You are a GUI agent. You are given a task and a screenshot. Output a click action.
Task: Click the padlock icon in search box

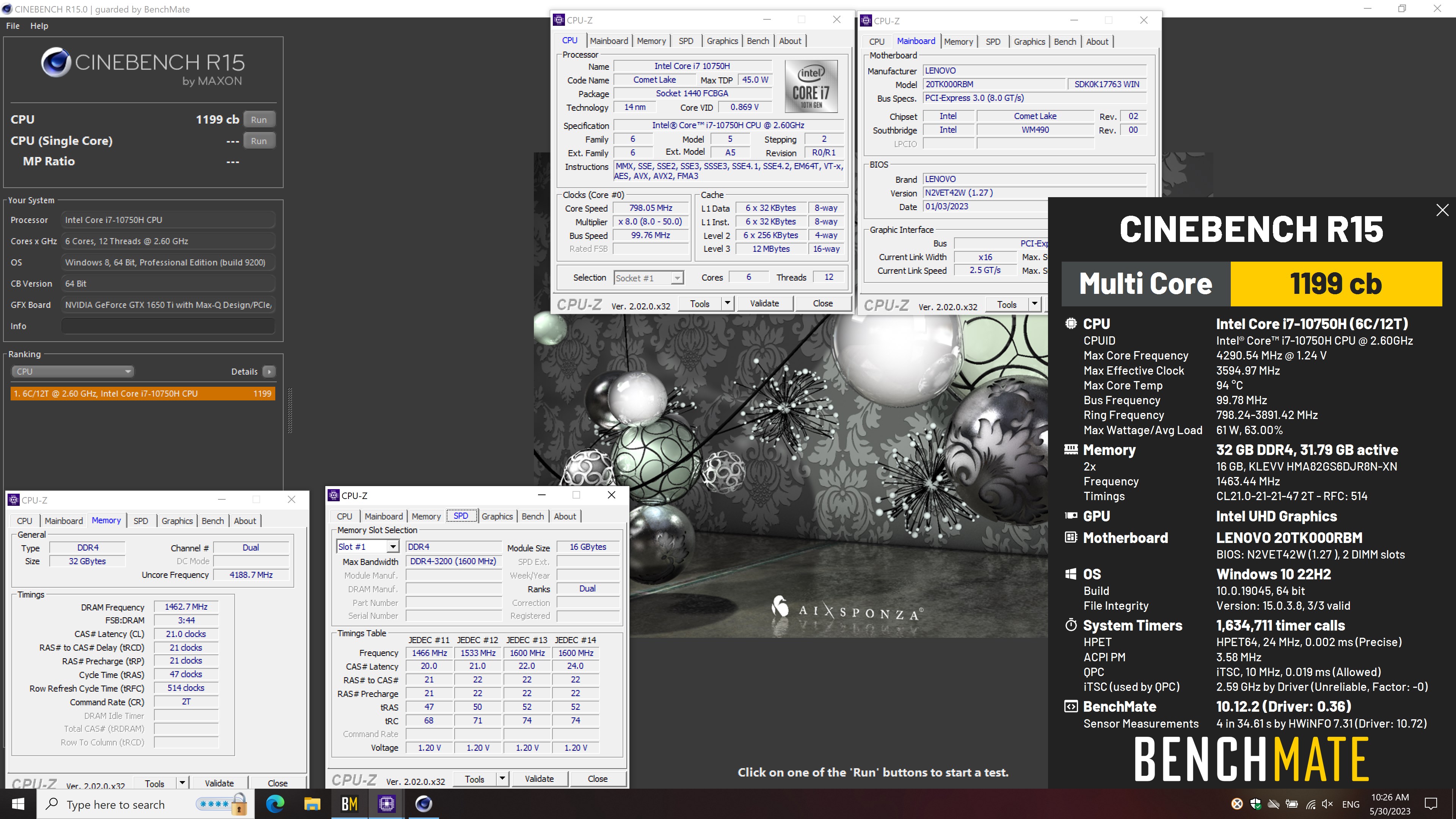[x=240, y=804]
